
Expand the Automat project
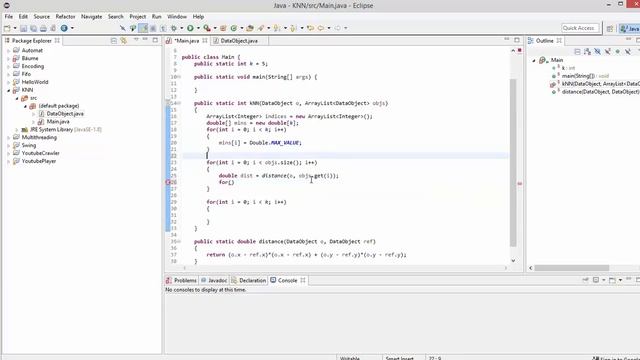[9, 51]
